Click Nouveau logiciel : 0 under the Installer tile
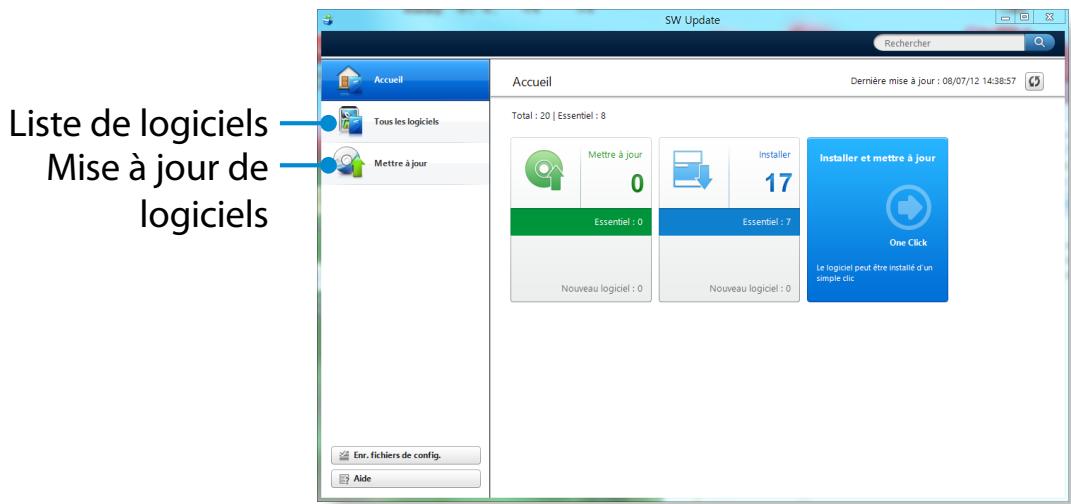The height and width of the screenshot is (504, 1071). coord(749,289)
